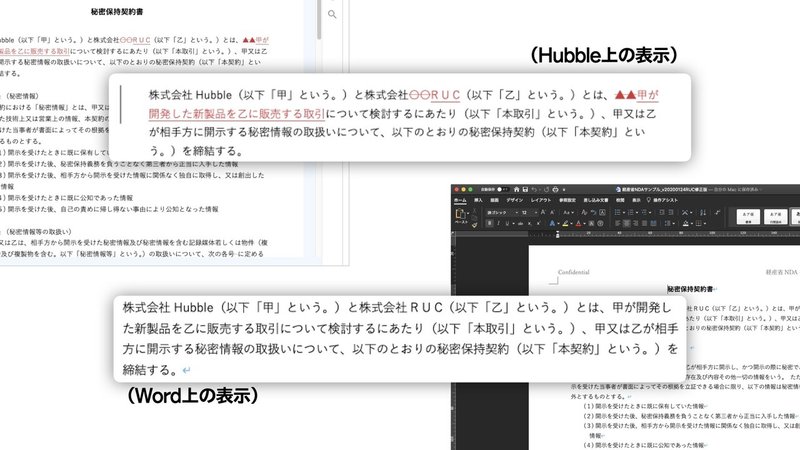Image resolution: width=800 pixels, height=450 pixels.
Task: Toggle Subscript formatting
Action: 530,223
